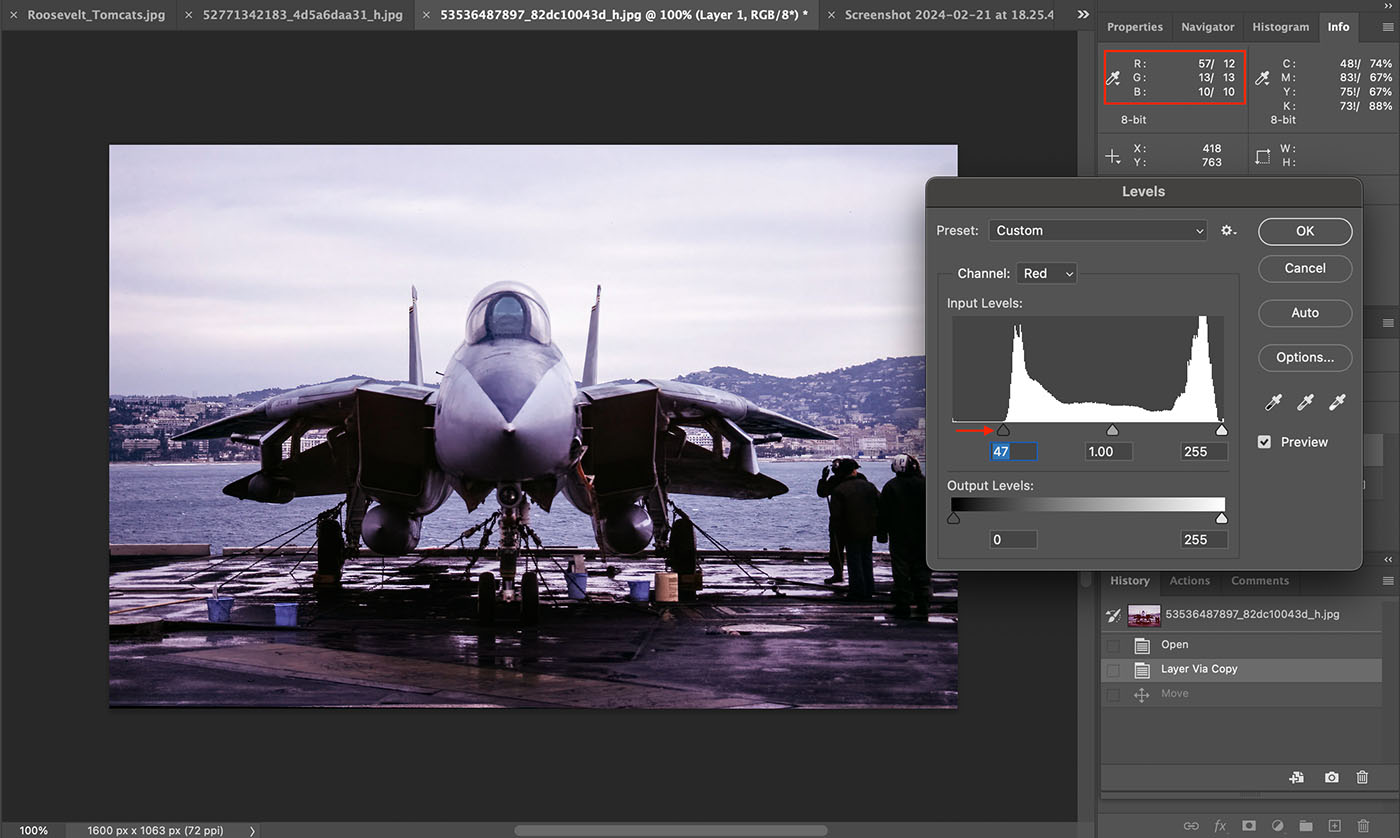Select the black point eyedropper in Levels

pyautogui.click(x=1273, y=403)
